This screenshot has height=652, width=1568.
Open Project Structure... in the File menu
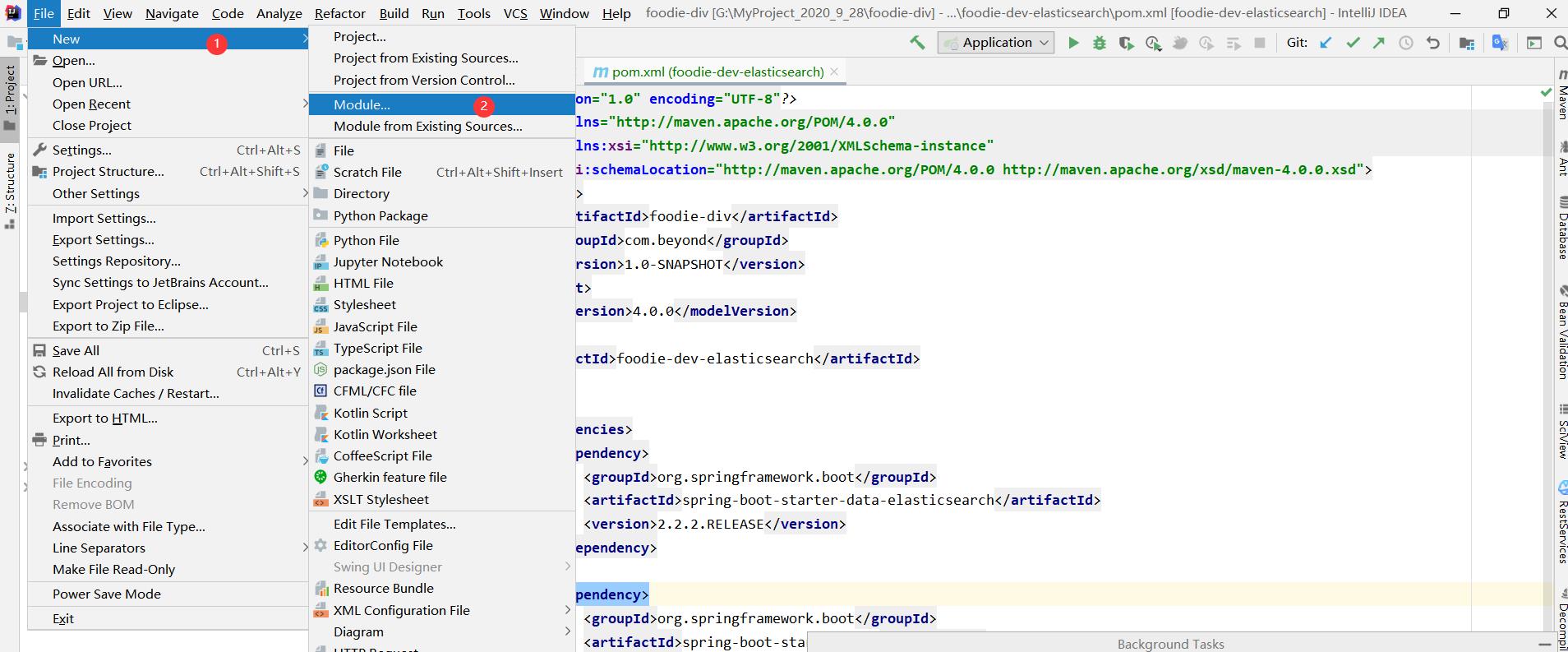tap(168, 171)
